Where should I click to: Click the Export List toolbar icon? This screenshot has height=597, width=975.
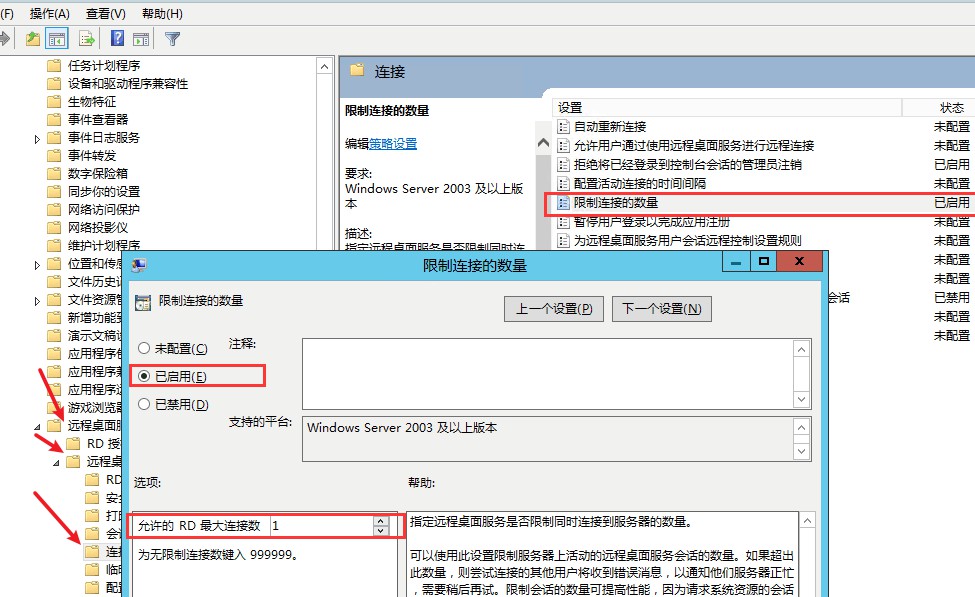click(87, 39)
